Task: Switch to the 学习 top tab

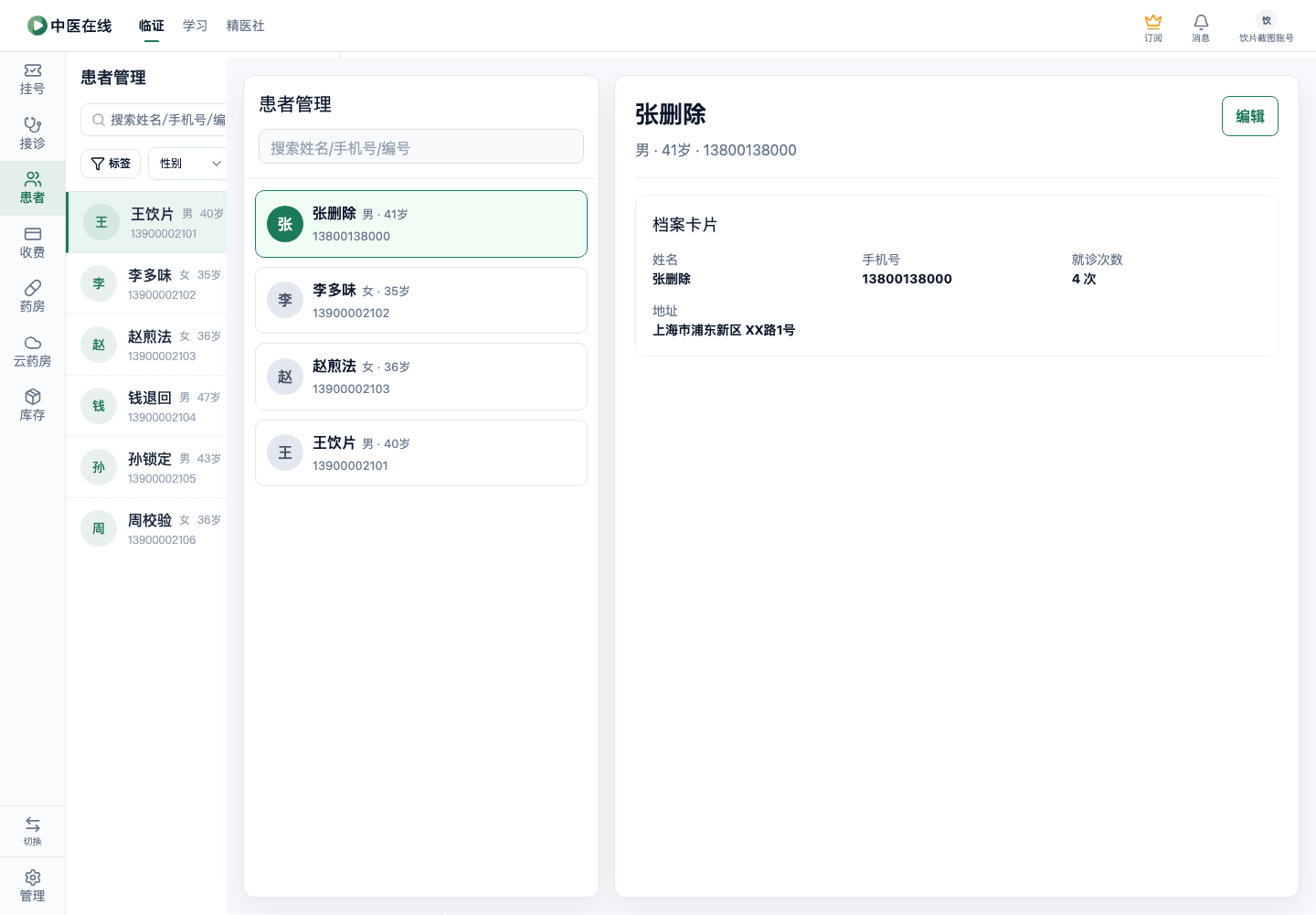Action: pyautogui.click(x=196, y=26)
